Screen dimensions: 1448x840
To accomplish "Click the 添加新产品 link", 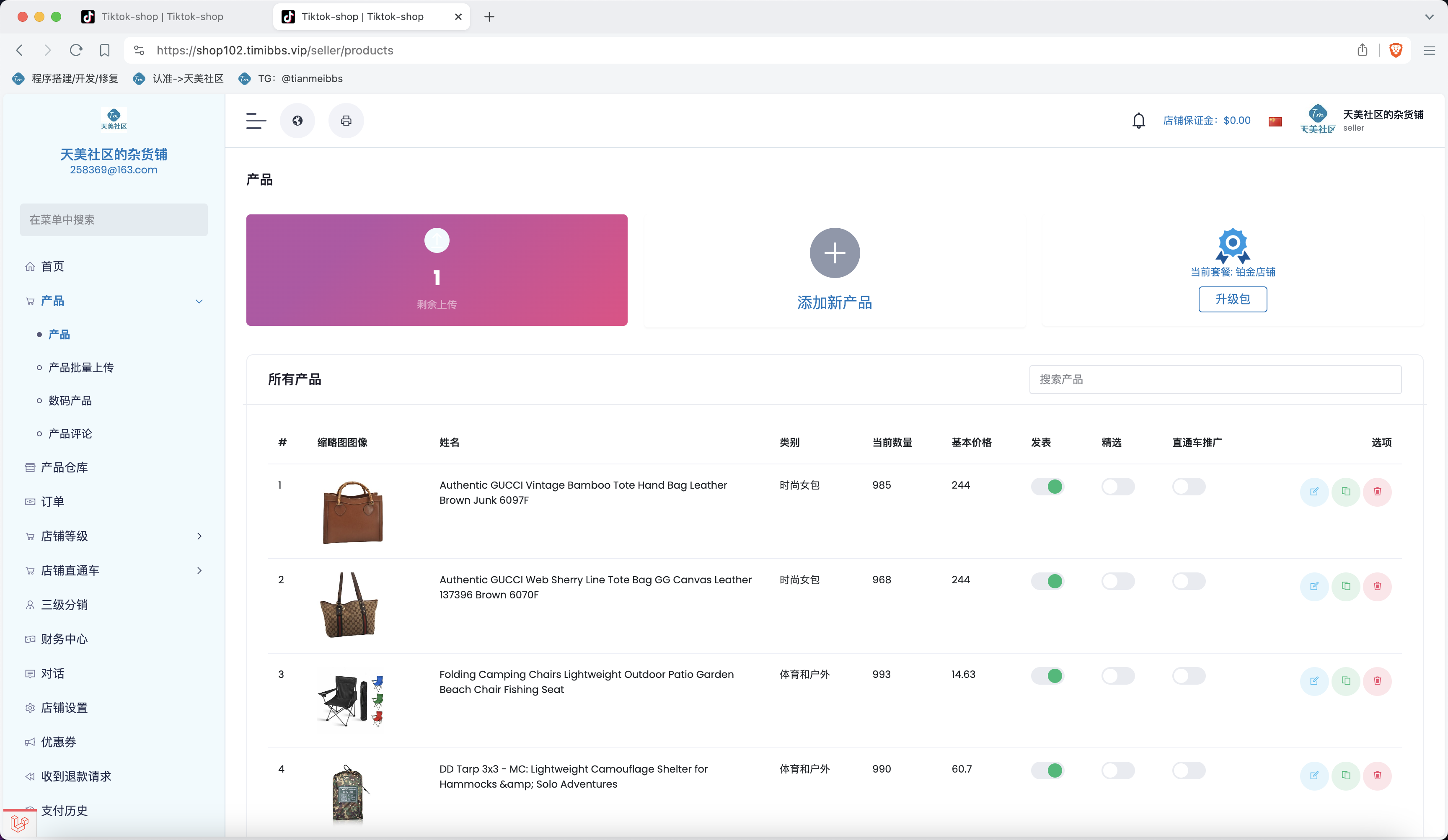I will 834,303.
